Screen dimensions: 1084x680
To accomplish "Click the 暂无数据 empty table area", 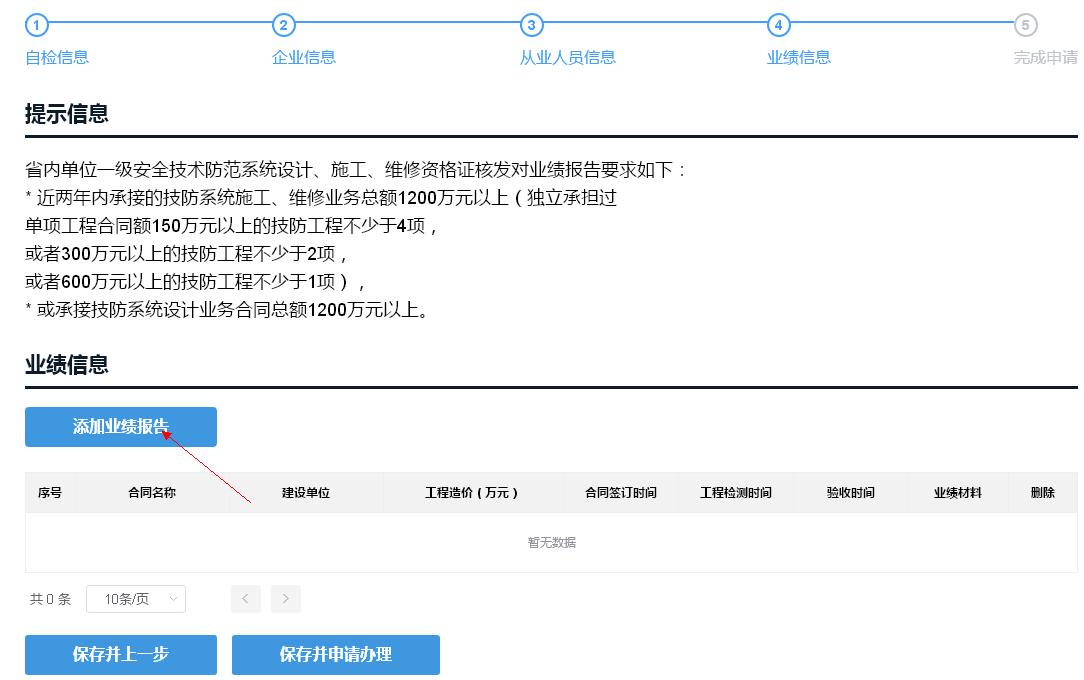I will [x=553, y=542].
